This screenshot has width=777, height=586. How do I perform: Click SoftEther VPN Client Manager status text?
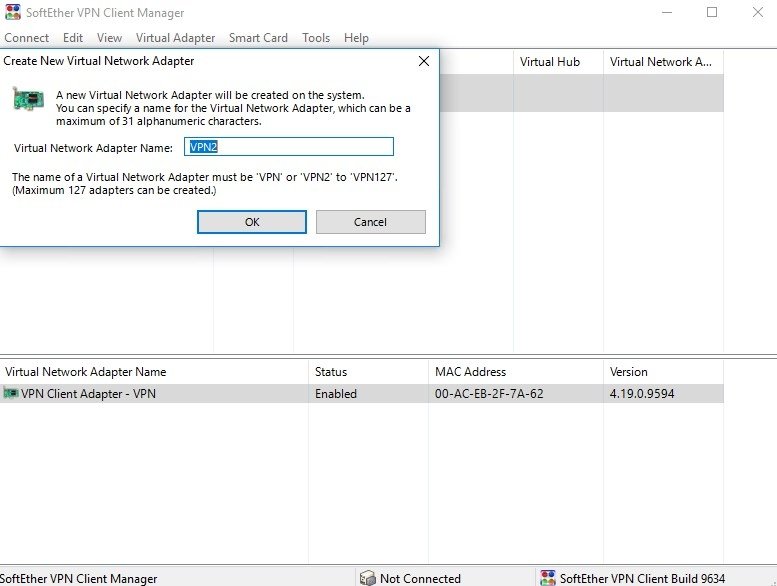pyautogui.click(x=78, y=579)
